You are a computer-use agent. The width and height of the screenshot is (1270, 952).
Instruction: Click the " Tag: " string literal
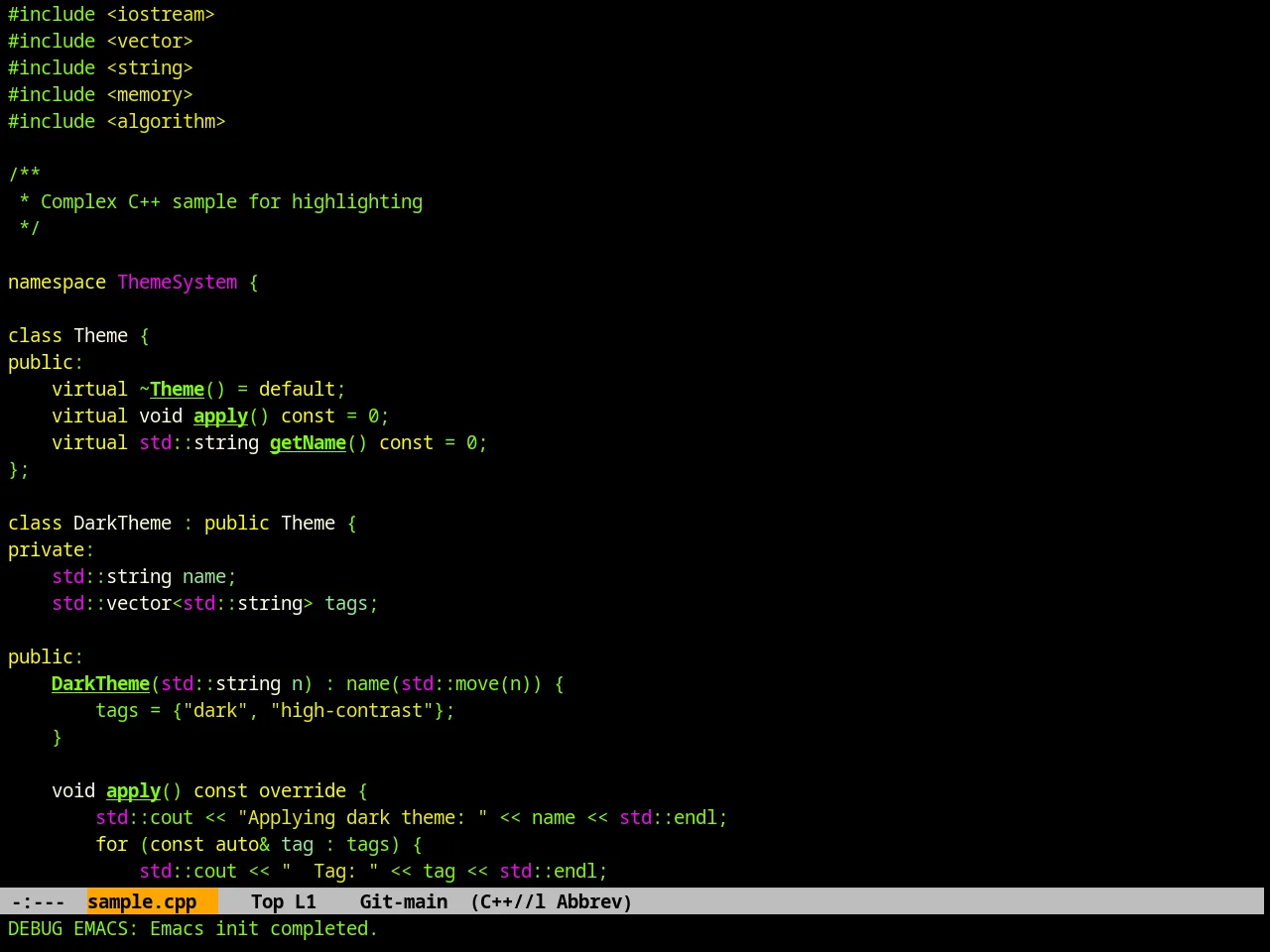click(x=329, y=871)
